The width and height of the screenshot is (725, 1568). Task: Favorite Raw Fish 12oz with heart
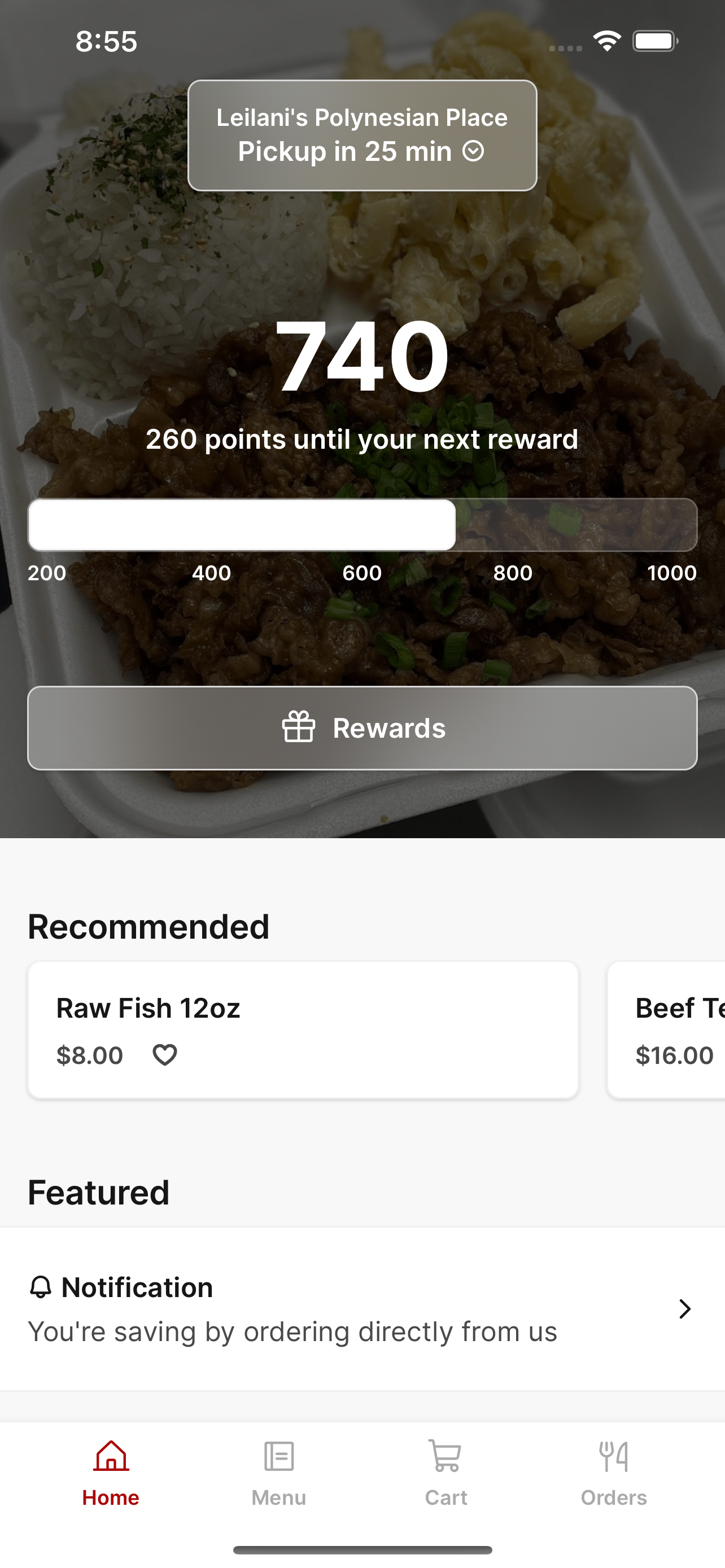[x=164, y=1054]
